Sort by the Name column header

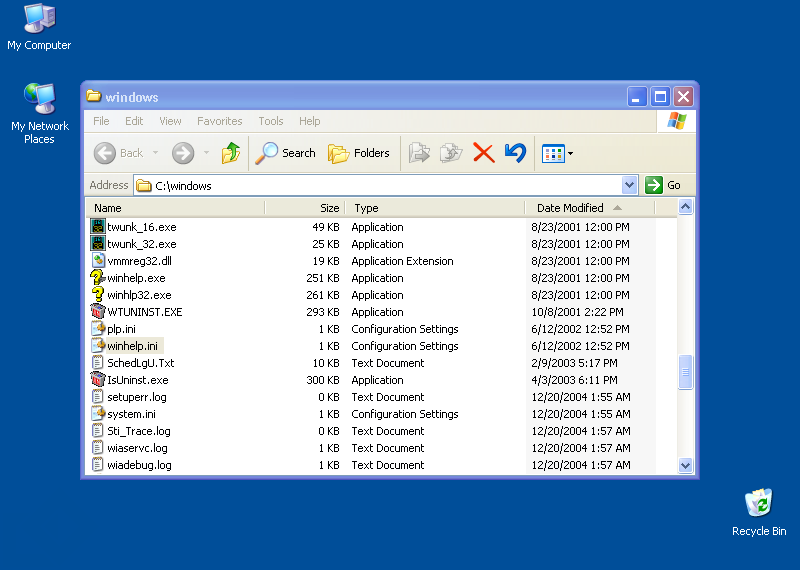pos(175,208)
